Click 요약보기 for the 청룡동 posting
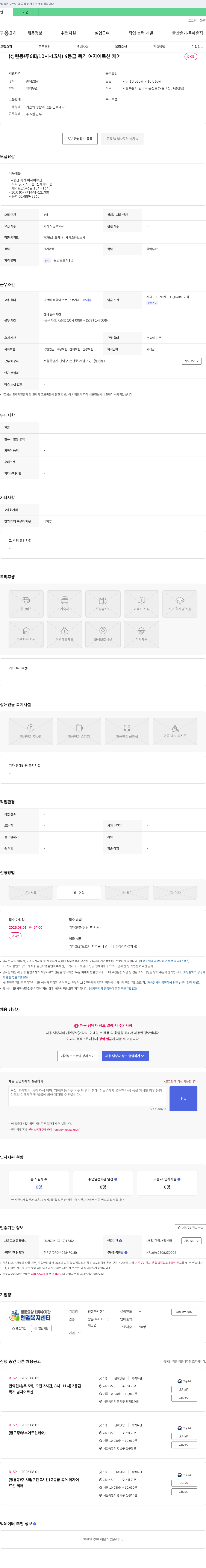The height and width of the screenshot is (1568, 206). point(184,1483)
